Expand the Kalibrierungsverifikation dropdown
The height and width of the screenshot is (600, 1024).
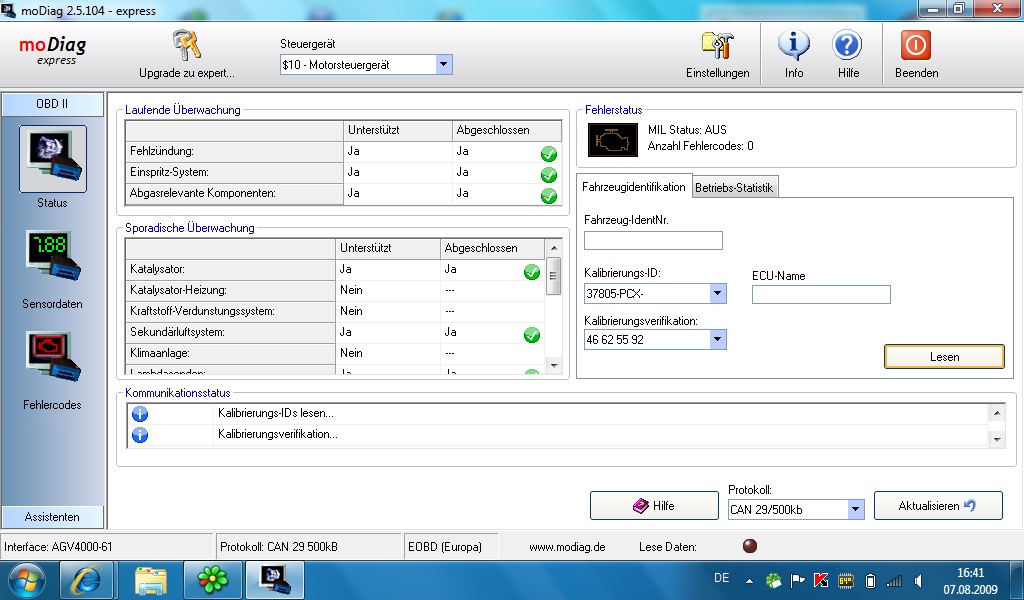point(717,340)
